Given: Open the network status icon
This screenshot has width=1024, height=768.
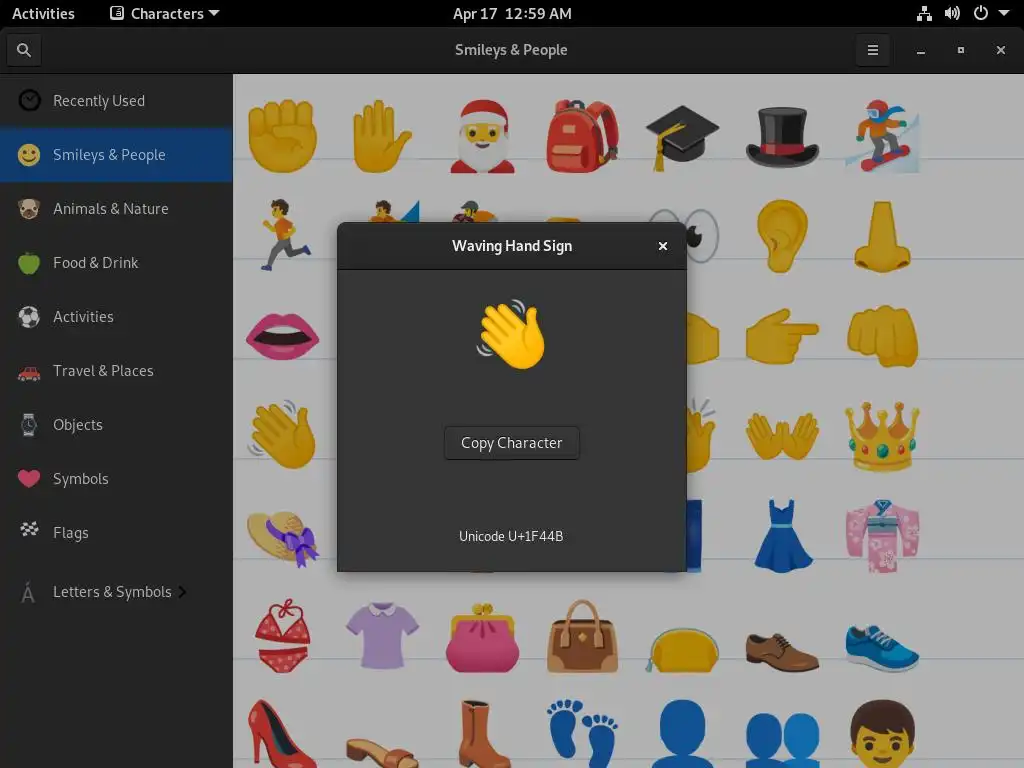Looking at the screenshot, I should coord(923,13).
